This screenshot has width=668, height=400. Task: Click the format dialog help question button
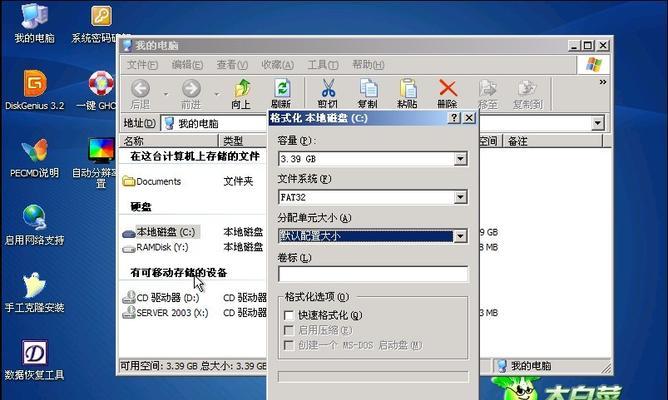454,118
